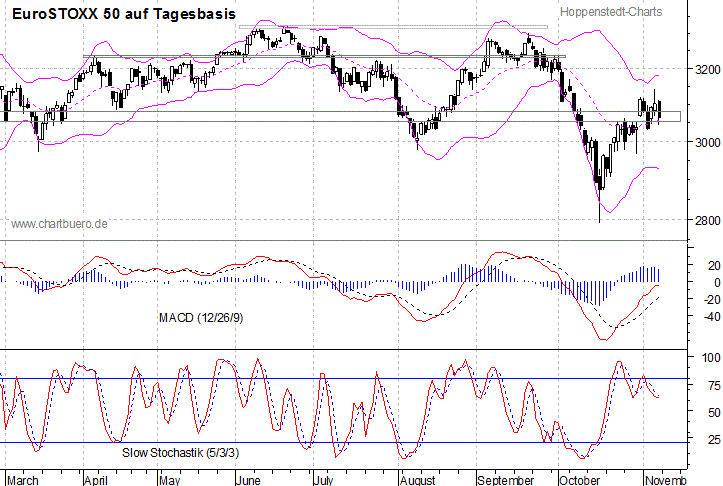Select the 'May' month label
Image resolution: width=723 pixels, height=486 pixels.
tap(169, 480)
